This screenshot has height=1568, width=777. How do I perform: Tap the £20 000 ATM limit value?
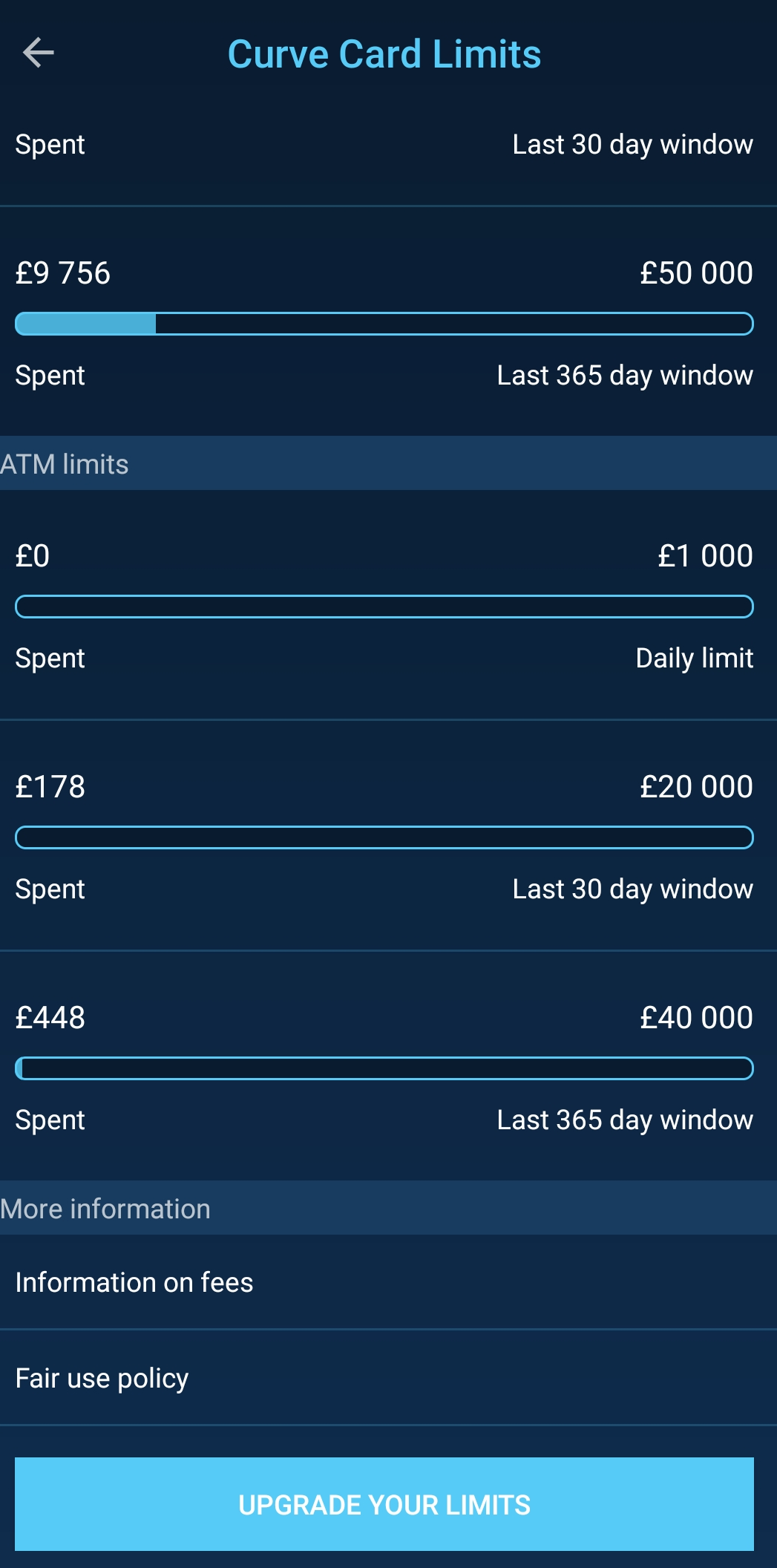point(696,787)
